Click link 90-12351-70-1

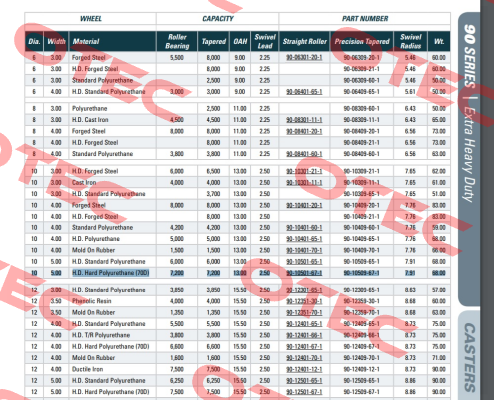click(x=304, y=313)
